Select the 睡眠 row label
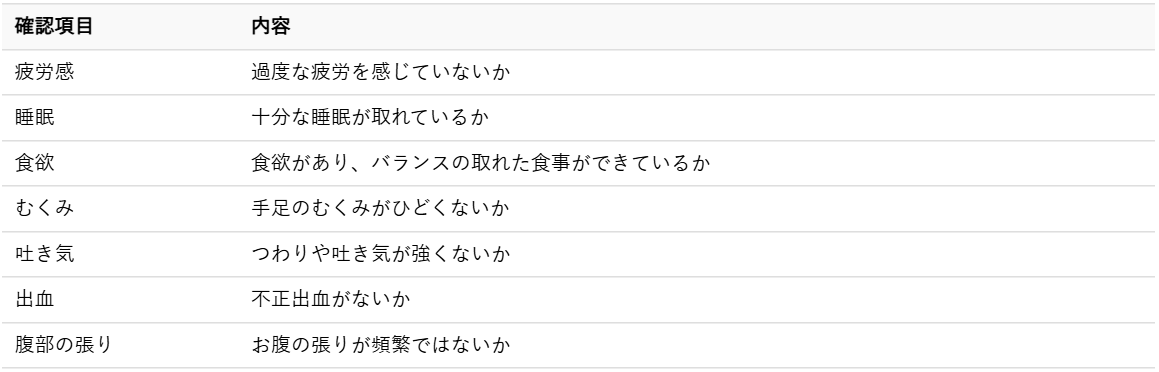1159x372 pixels. [x=35, y=117]
